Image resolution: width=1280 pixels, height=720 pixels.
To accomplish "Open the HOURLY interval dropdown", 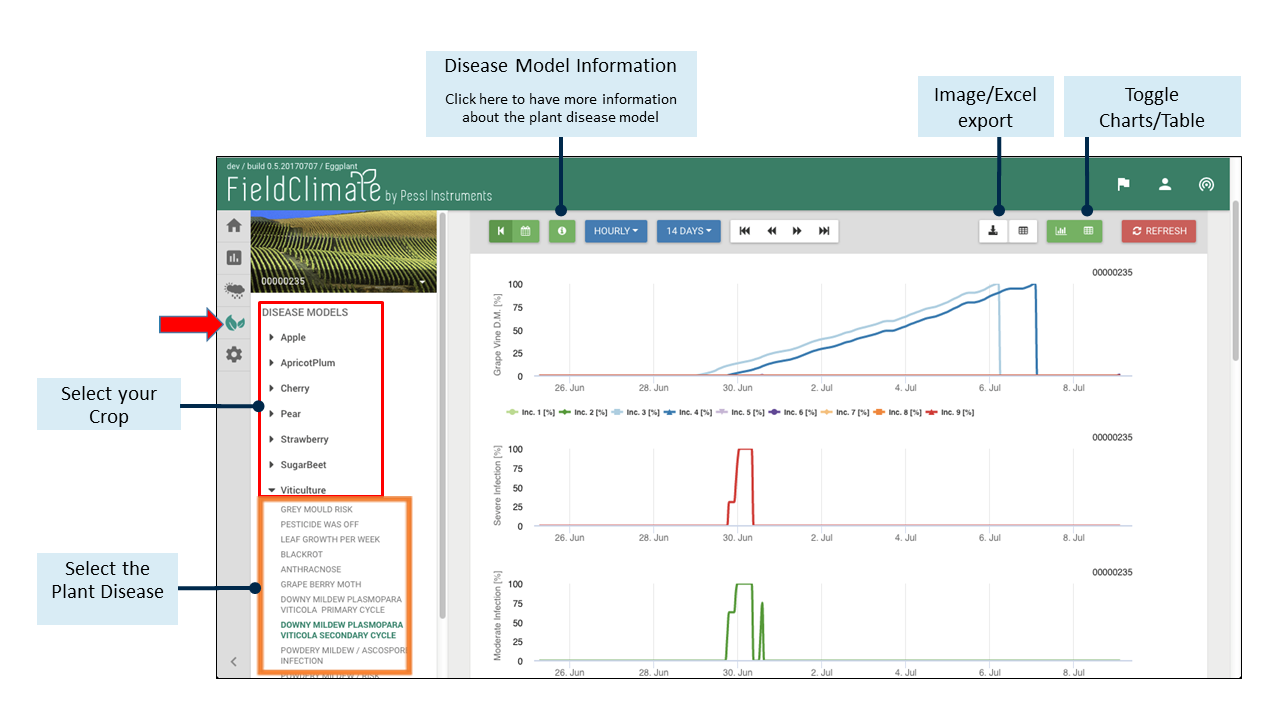I will [616, 231].
